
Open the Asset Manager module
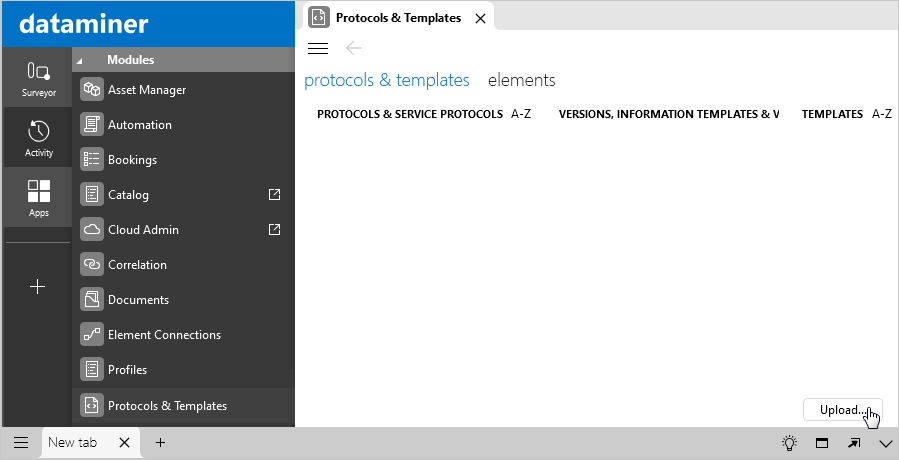pyautogui.click(x=183, y=89)
